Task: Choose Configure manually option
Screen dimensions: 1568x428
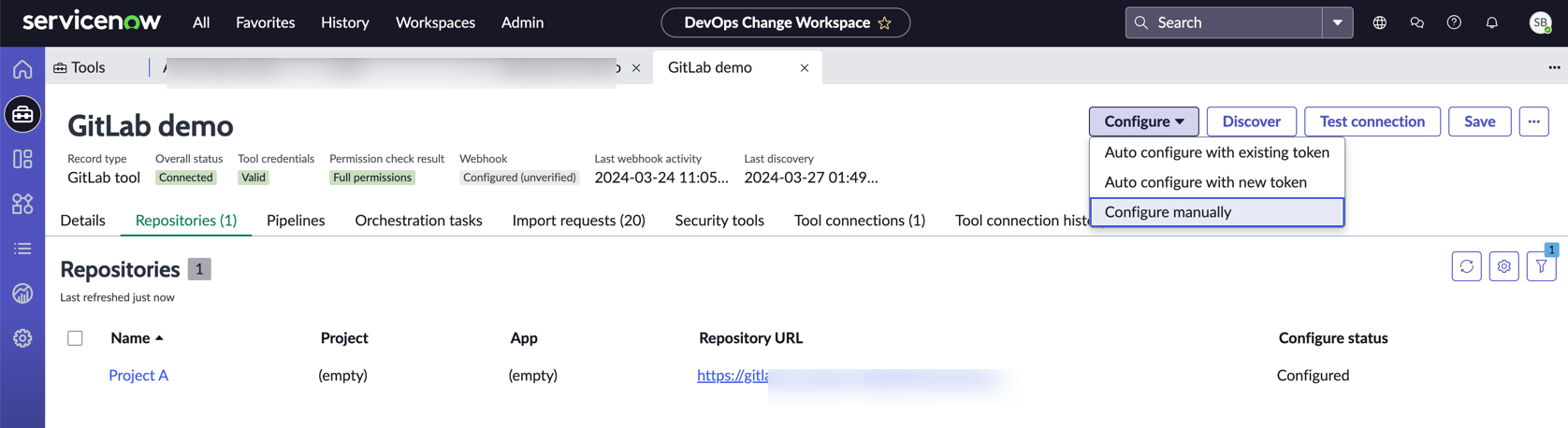Action: 1217,212
